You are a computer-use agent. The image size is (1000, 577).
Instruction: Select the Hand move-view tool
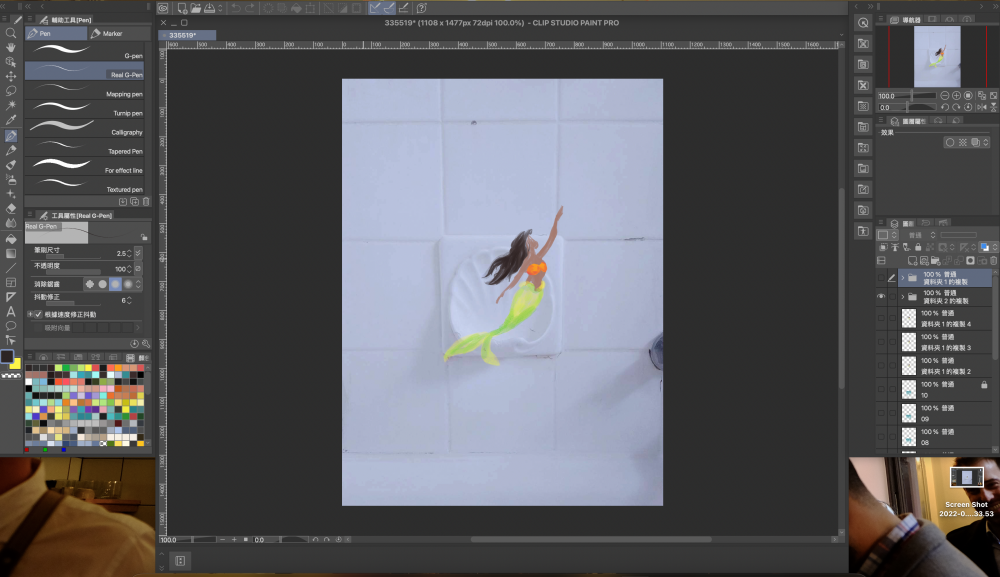click(11, 47)
